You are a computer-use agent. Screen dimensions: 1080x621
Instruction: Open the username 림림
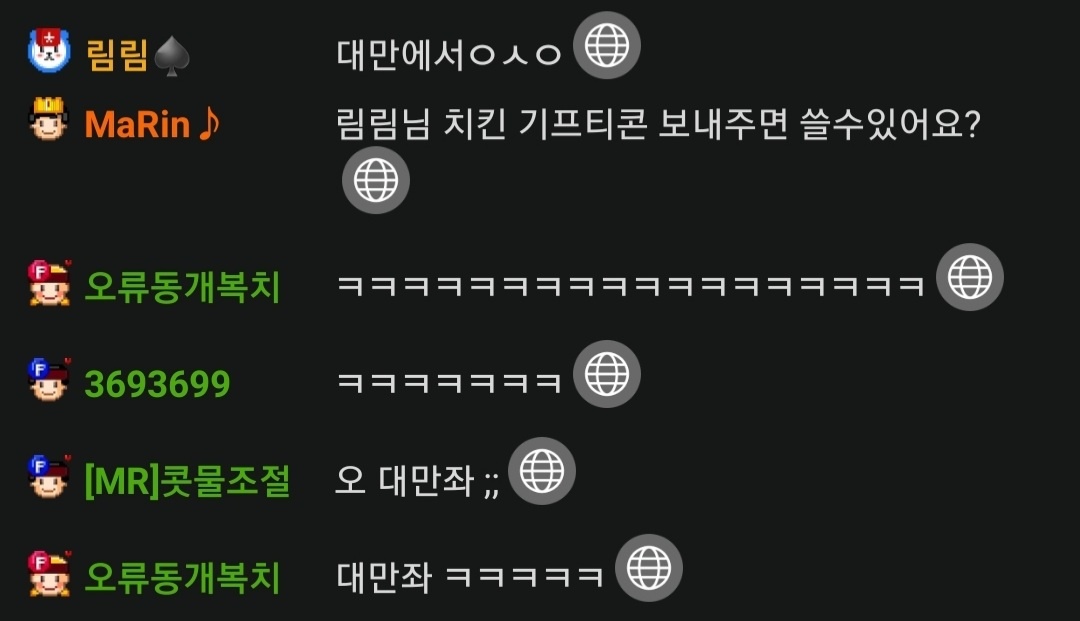point(117,55)
